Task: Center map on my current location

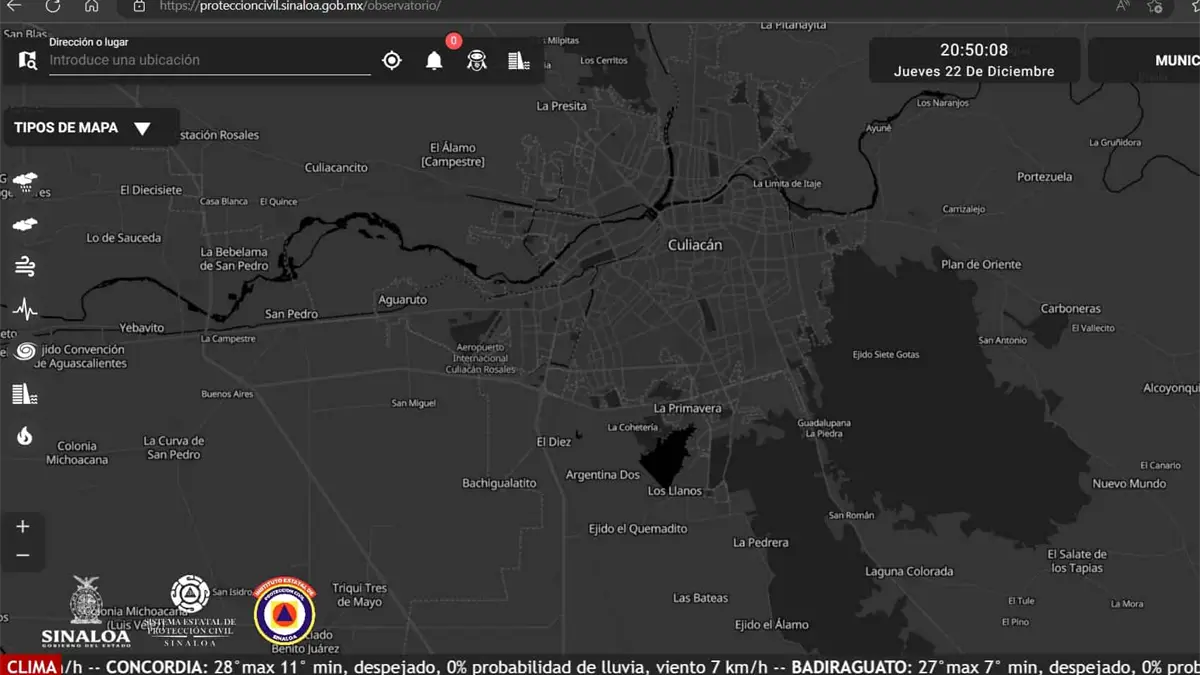Action: click(x=392, y=61)
